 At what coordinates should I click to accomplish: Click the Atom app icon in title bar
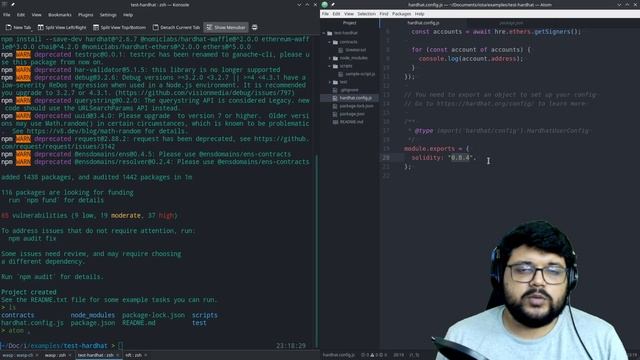click(325, 4)
